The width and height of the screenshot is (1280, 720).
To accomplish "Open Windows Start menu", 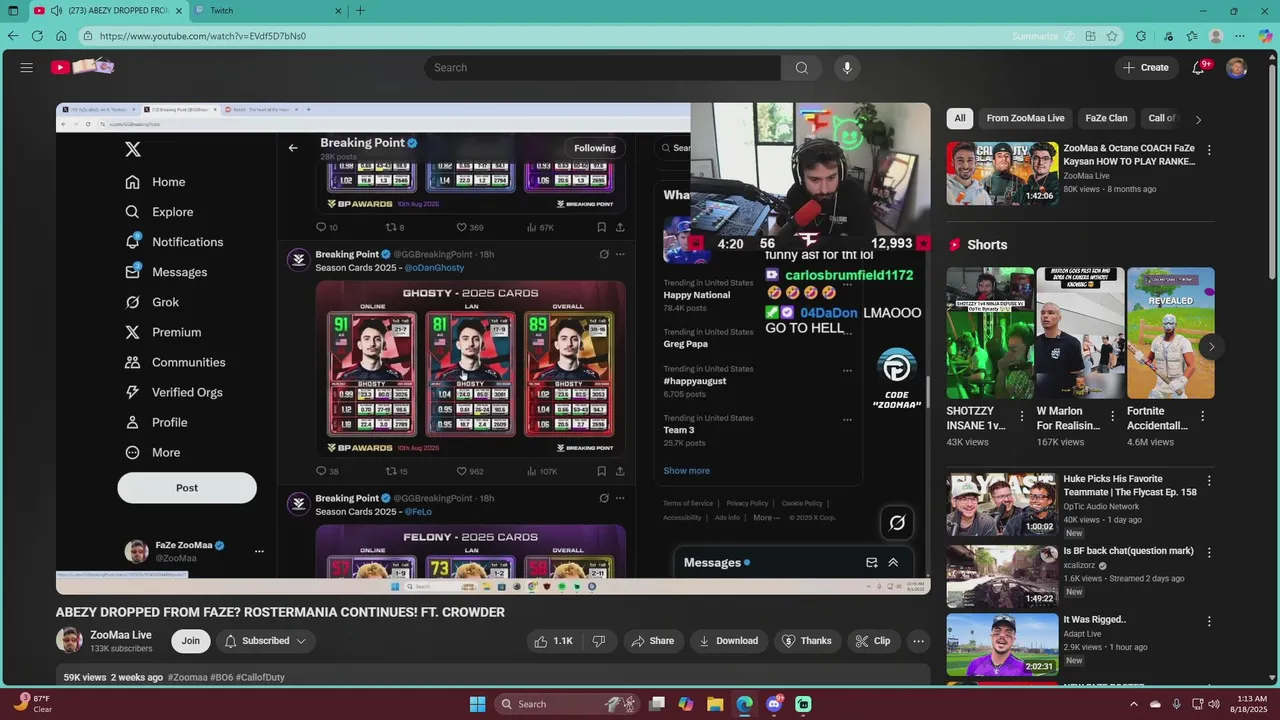I will [478, 704].
